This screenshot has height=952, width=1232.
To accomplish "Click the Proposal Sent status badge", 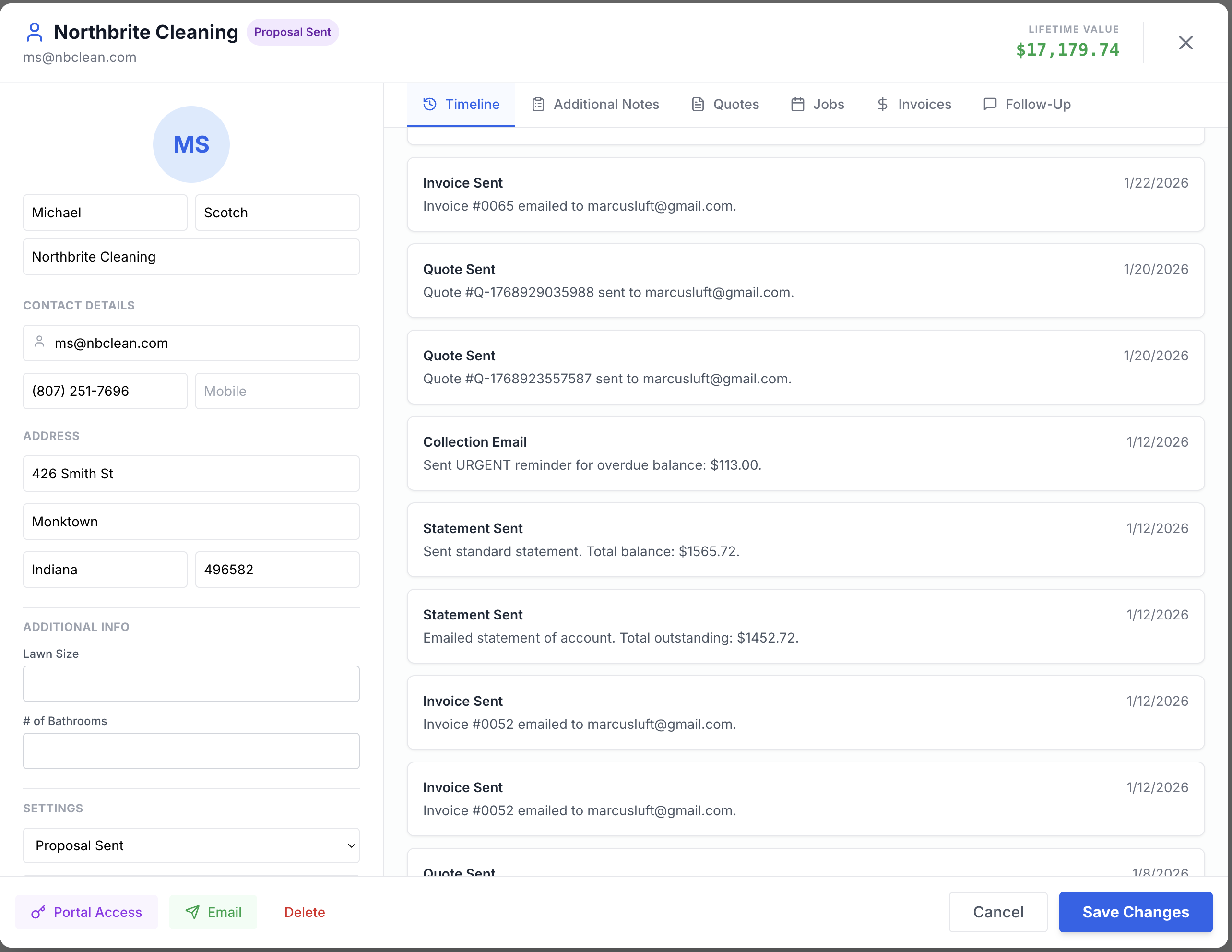I will coord(292,32).
